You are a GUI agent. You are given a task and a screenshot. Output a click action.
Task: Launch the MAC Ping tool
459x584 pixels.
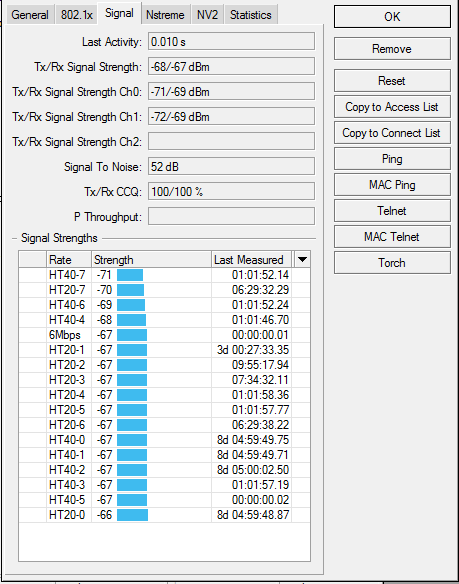click(x=392, y=185)
